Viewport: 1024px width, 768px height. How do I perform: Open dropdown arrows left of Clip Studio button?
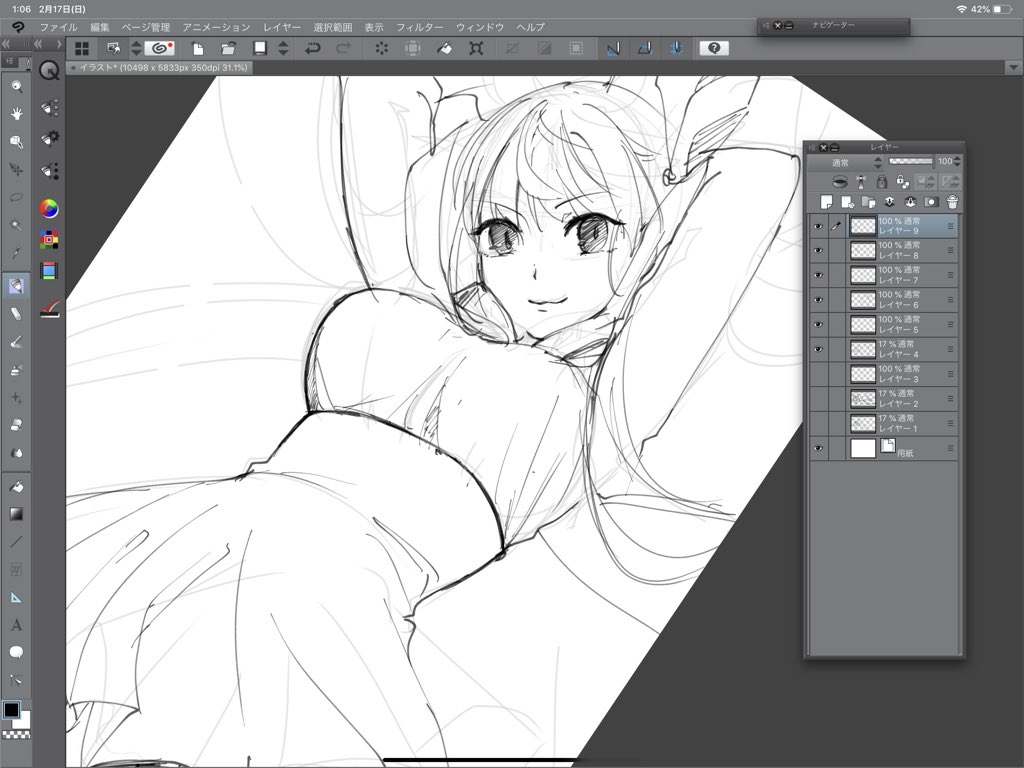tap(136, 48)
